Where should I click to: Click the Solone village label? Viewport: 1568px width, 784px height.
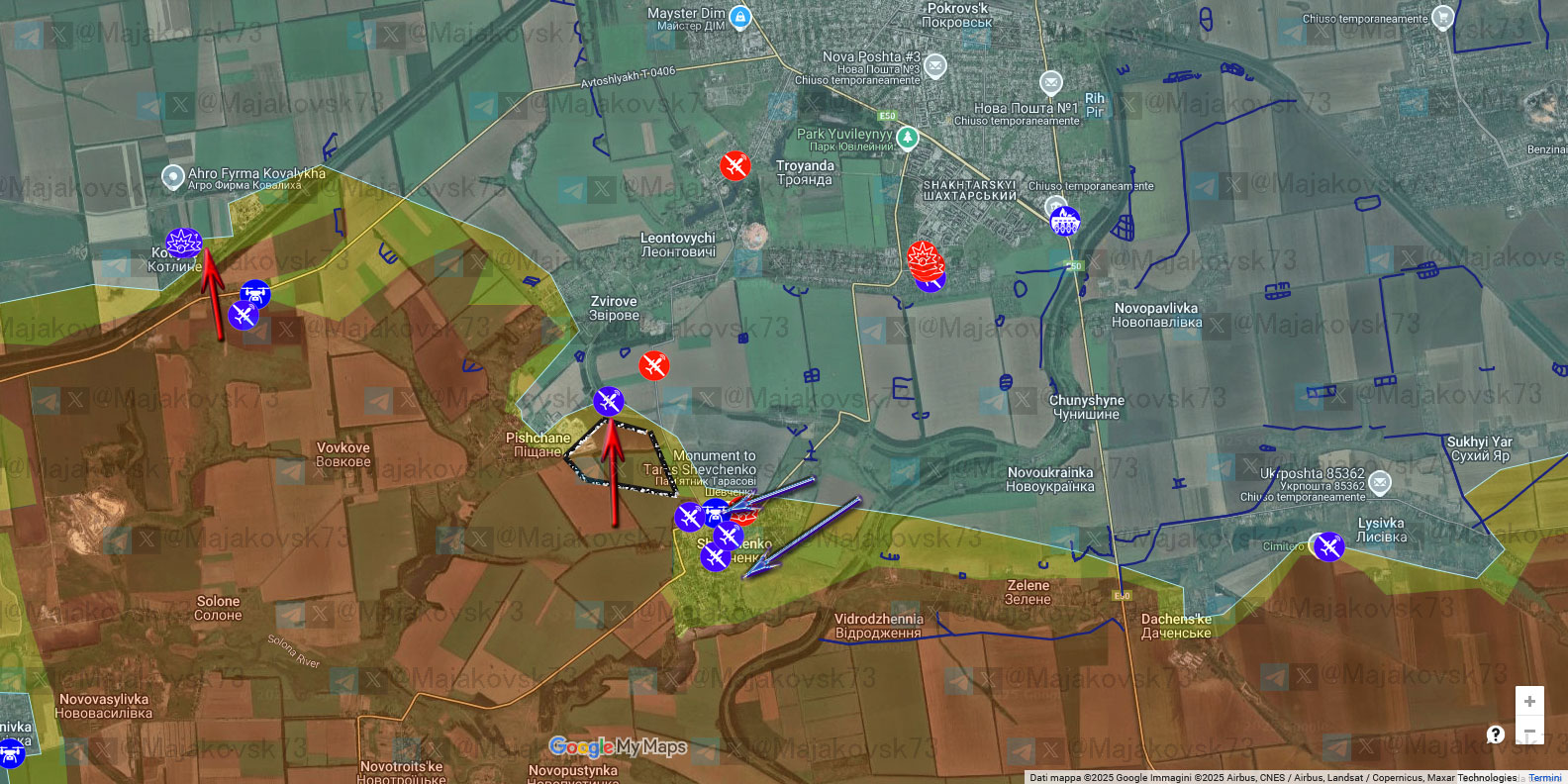pyautogui.click(x=218, y=608)
